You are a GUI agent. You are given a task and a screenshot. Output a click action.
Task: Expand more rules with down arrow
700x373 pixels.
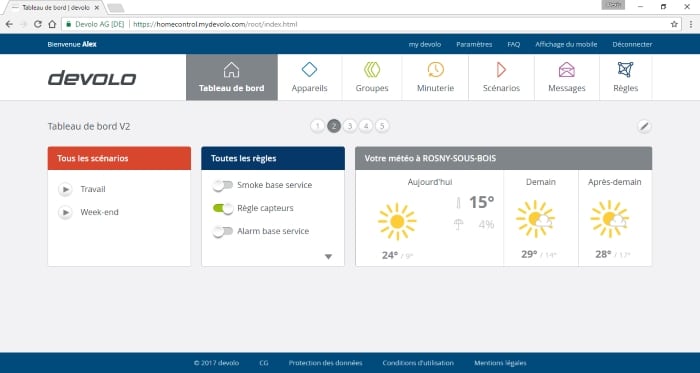point(328,257)
